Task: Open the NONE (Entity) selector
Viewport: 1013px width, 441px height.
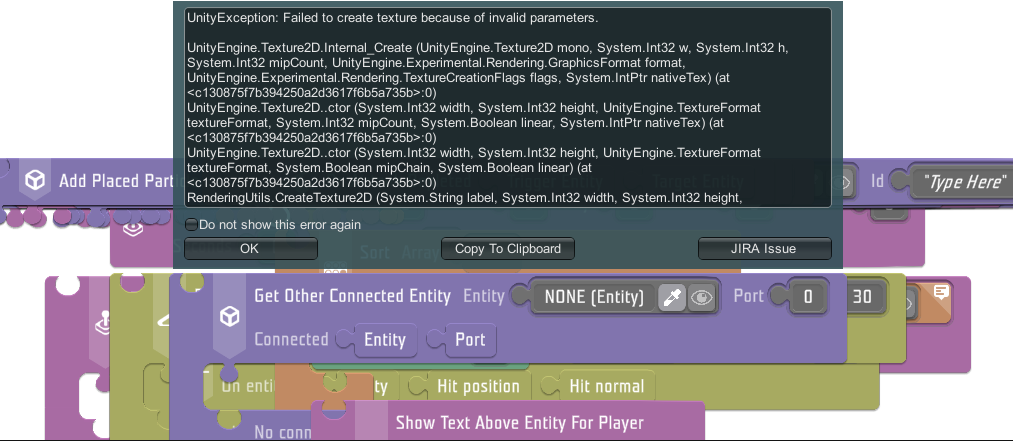Action: coord(592,297)
